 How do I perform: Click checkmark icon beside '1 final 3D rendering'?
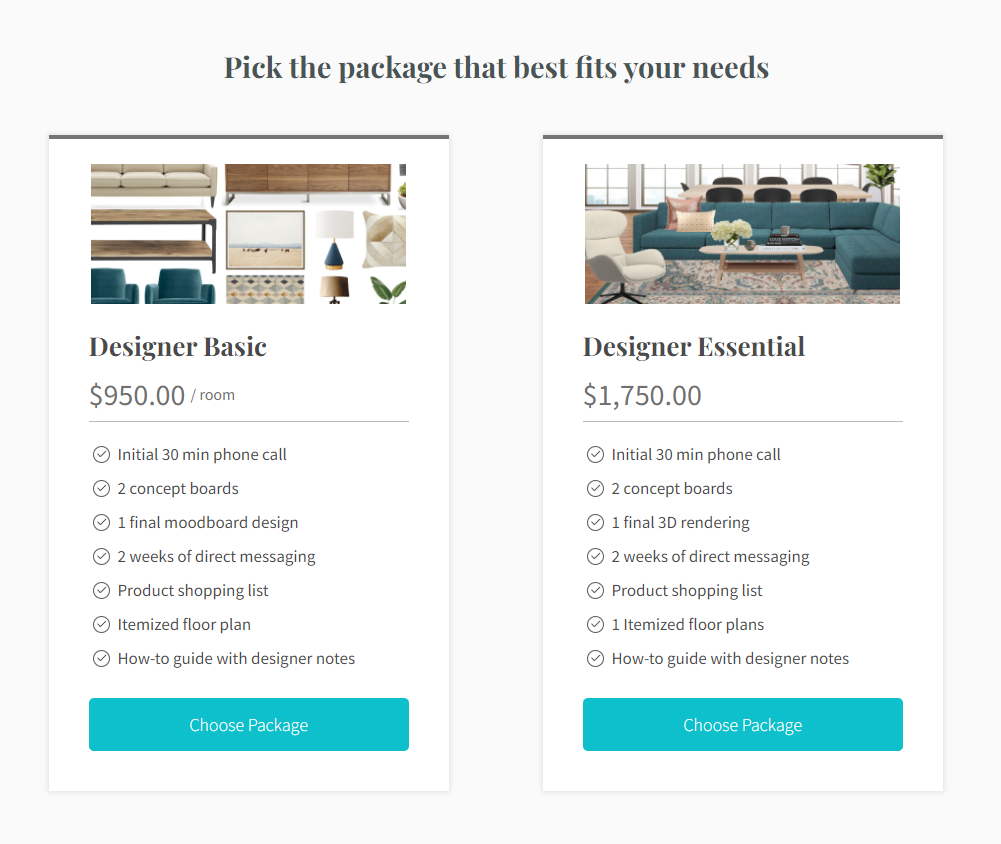click(595, 523)
